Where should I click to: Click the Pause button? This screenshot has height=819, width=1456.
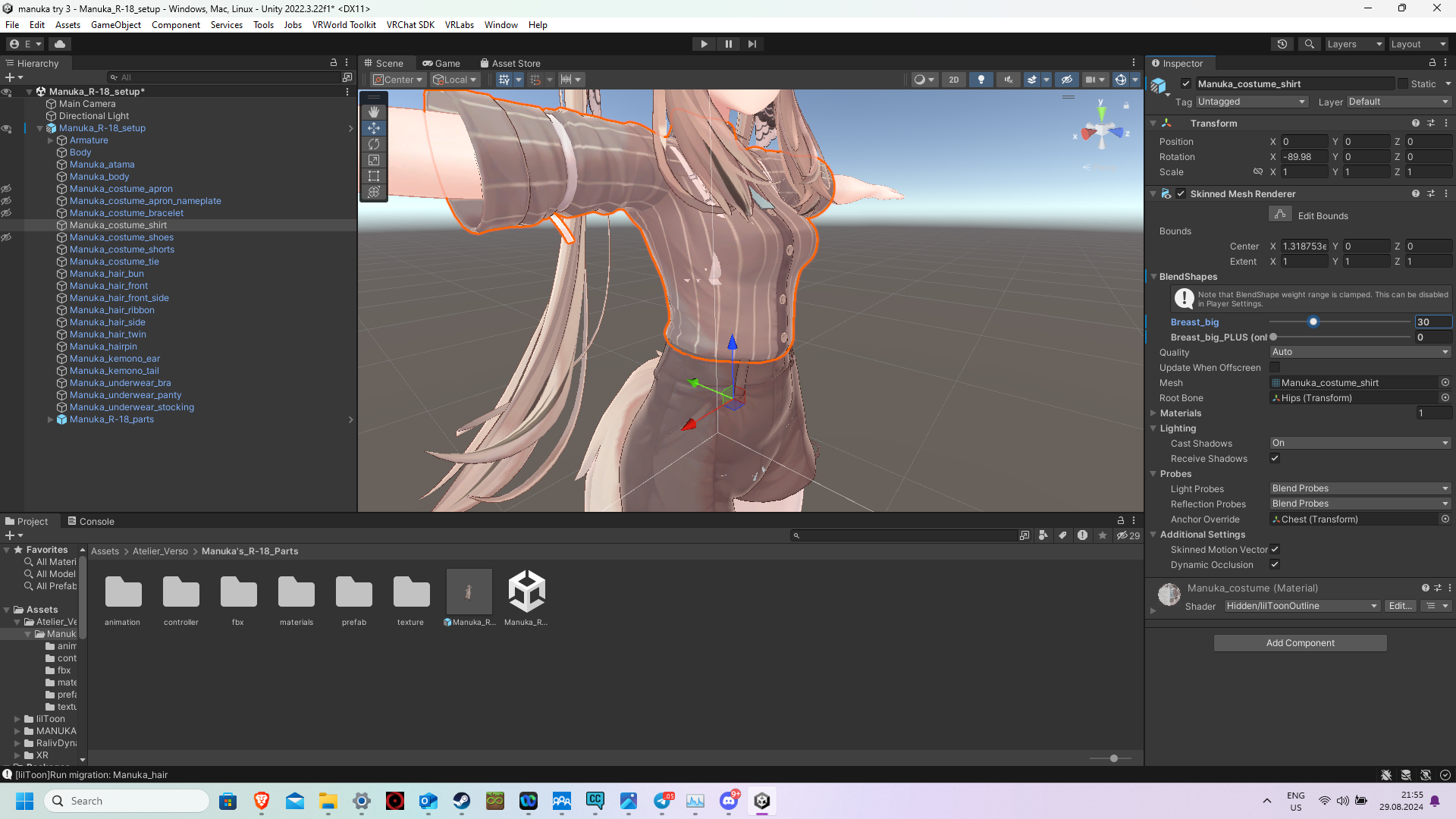click(728, 44)
